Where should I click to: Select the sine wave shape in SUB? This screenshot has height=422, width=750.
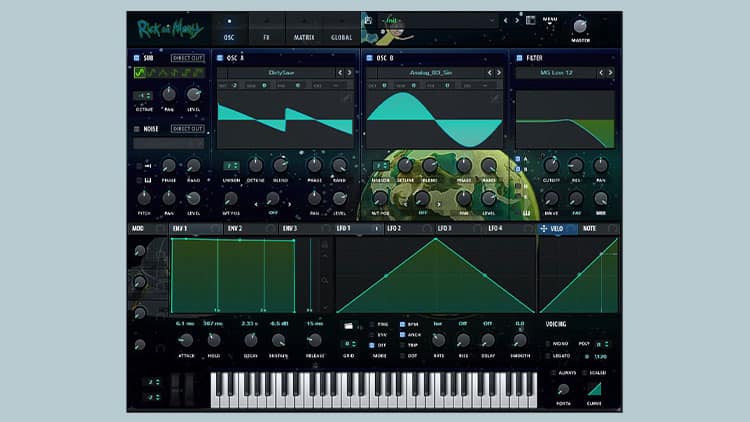coord(139,73)
